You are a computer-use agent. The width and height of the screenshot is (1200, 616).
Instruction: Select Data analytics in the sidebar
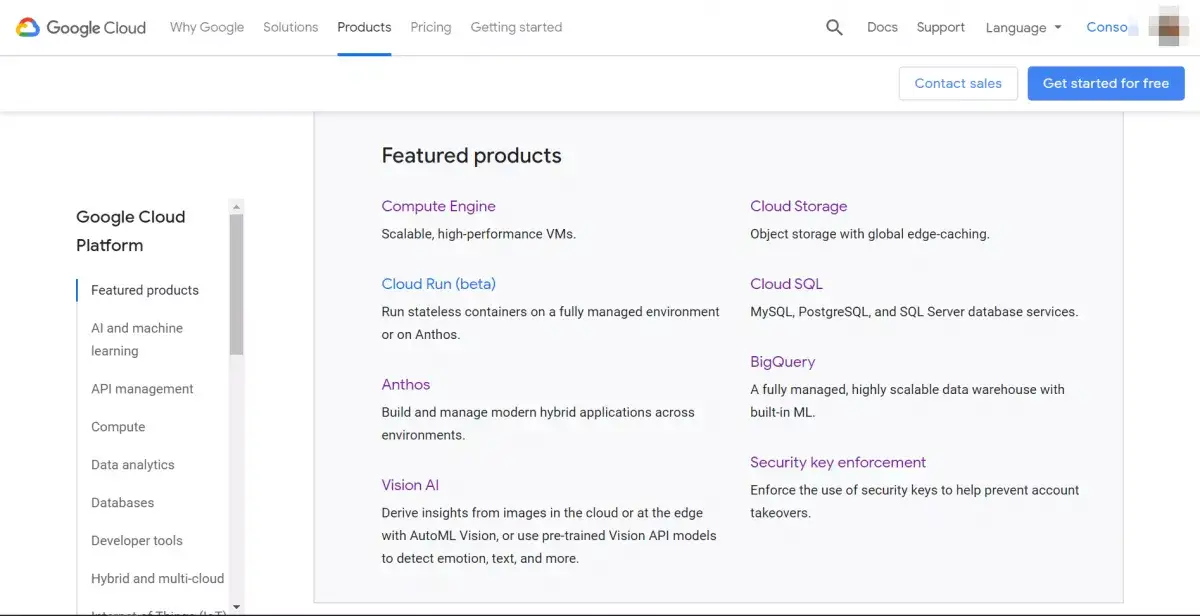133,465
